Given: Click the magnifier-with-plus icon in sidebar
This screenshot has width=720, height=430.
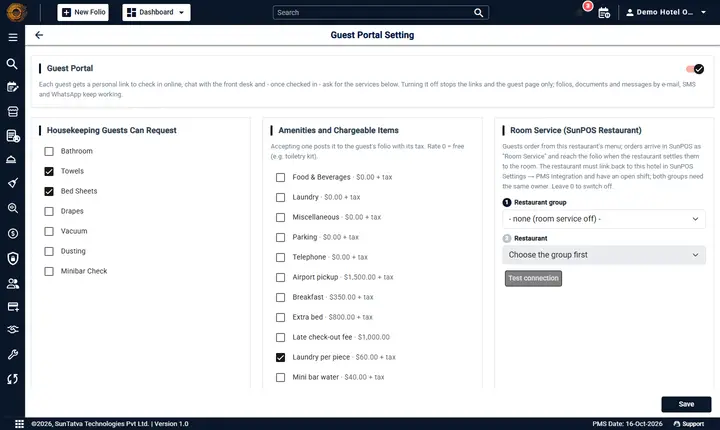Looking at the screenshot, I should pyautogui.click(x=13, y=208).
